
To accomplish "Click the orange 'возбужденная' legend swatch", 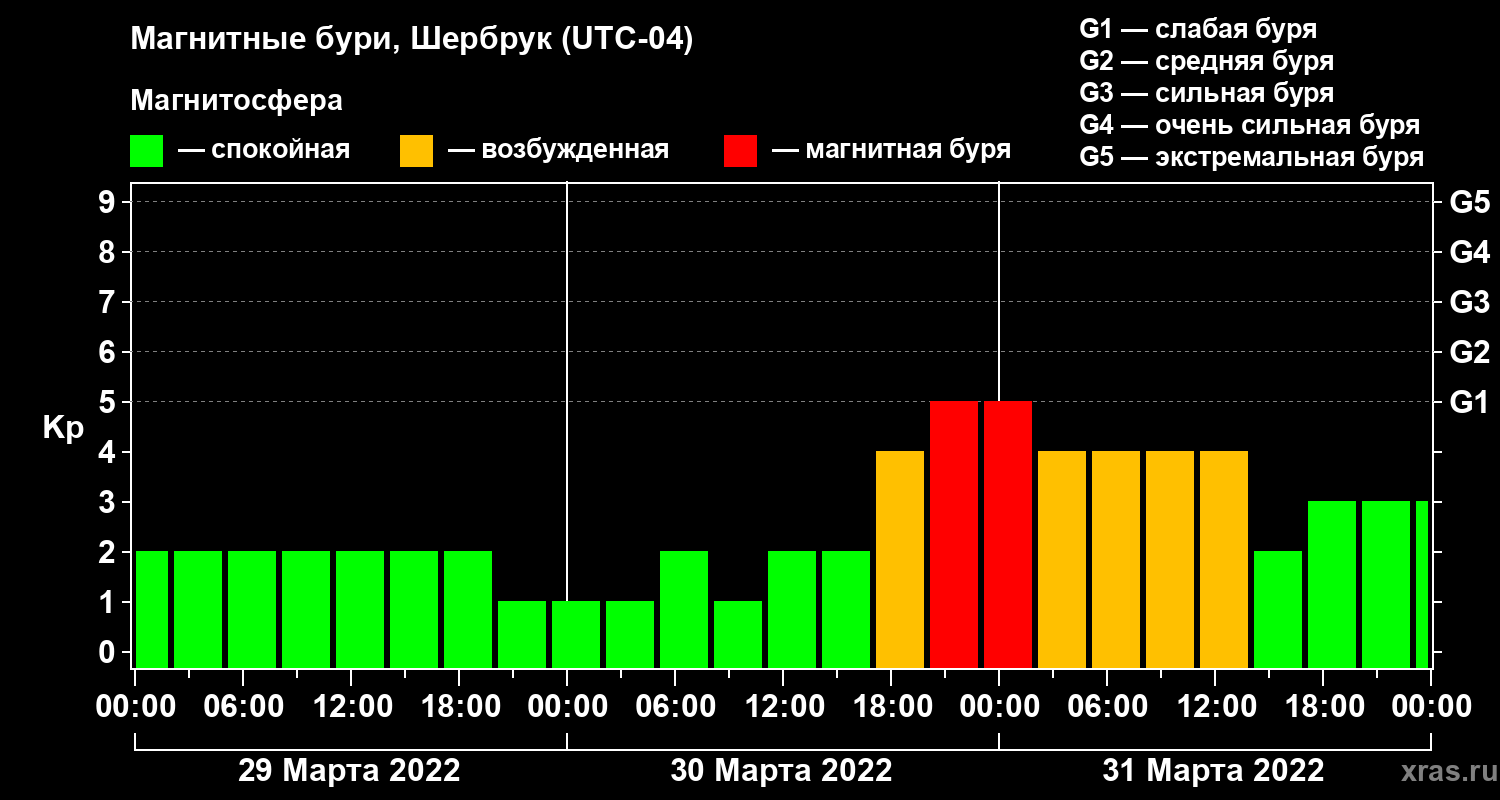I will (x=417, y=151).
